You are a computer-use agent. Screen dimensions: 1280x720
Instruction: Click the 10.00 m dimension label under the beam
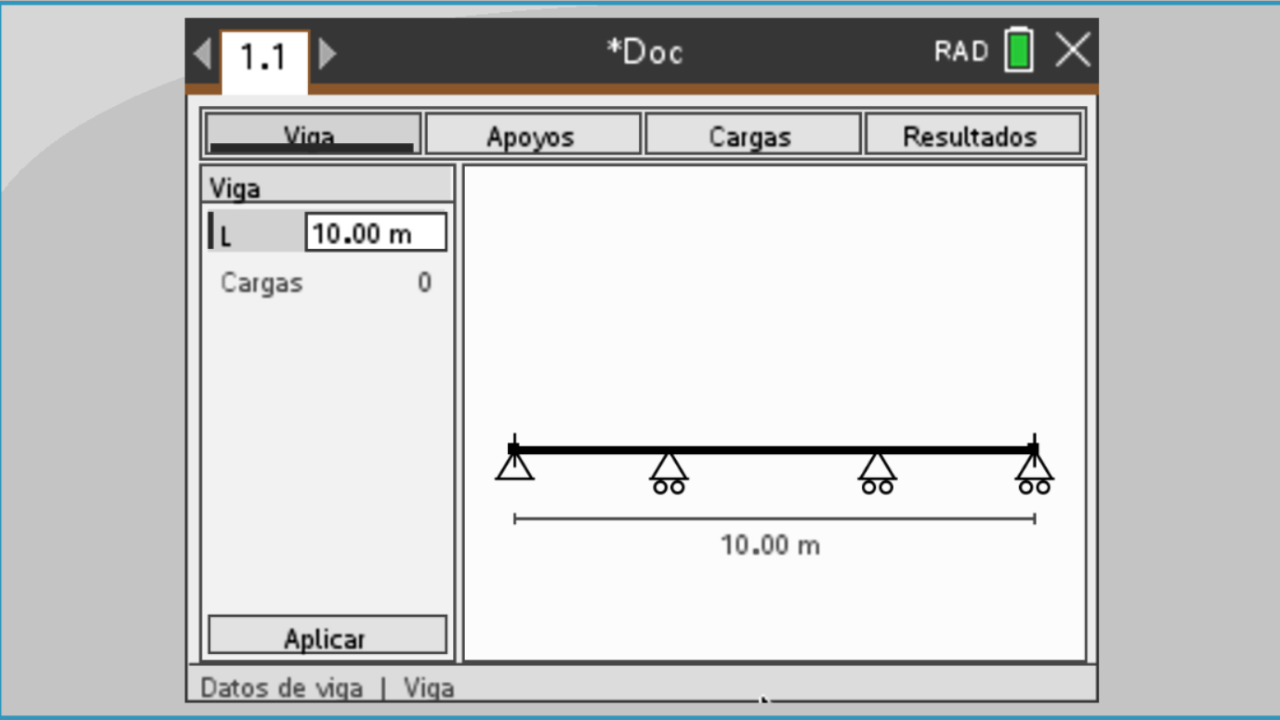770,545
